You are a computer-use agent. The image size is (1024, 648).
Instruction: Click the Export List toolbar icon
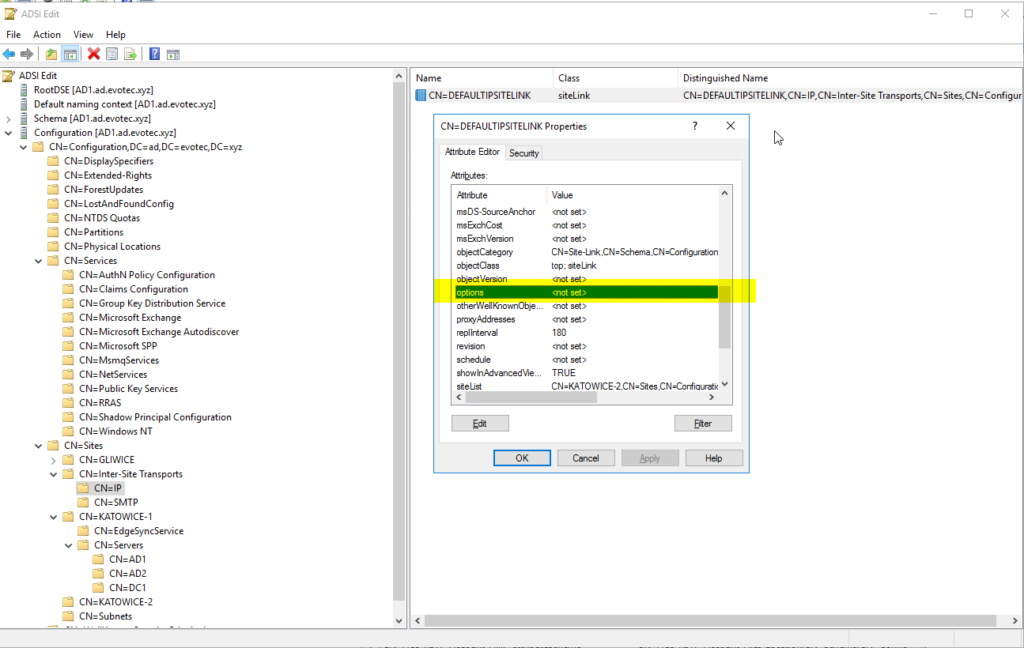tap(130, 53)
